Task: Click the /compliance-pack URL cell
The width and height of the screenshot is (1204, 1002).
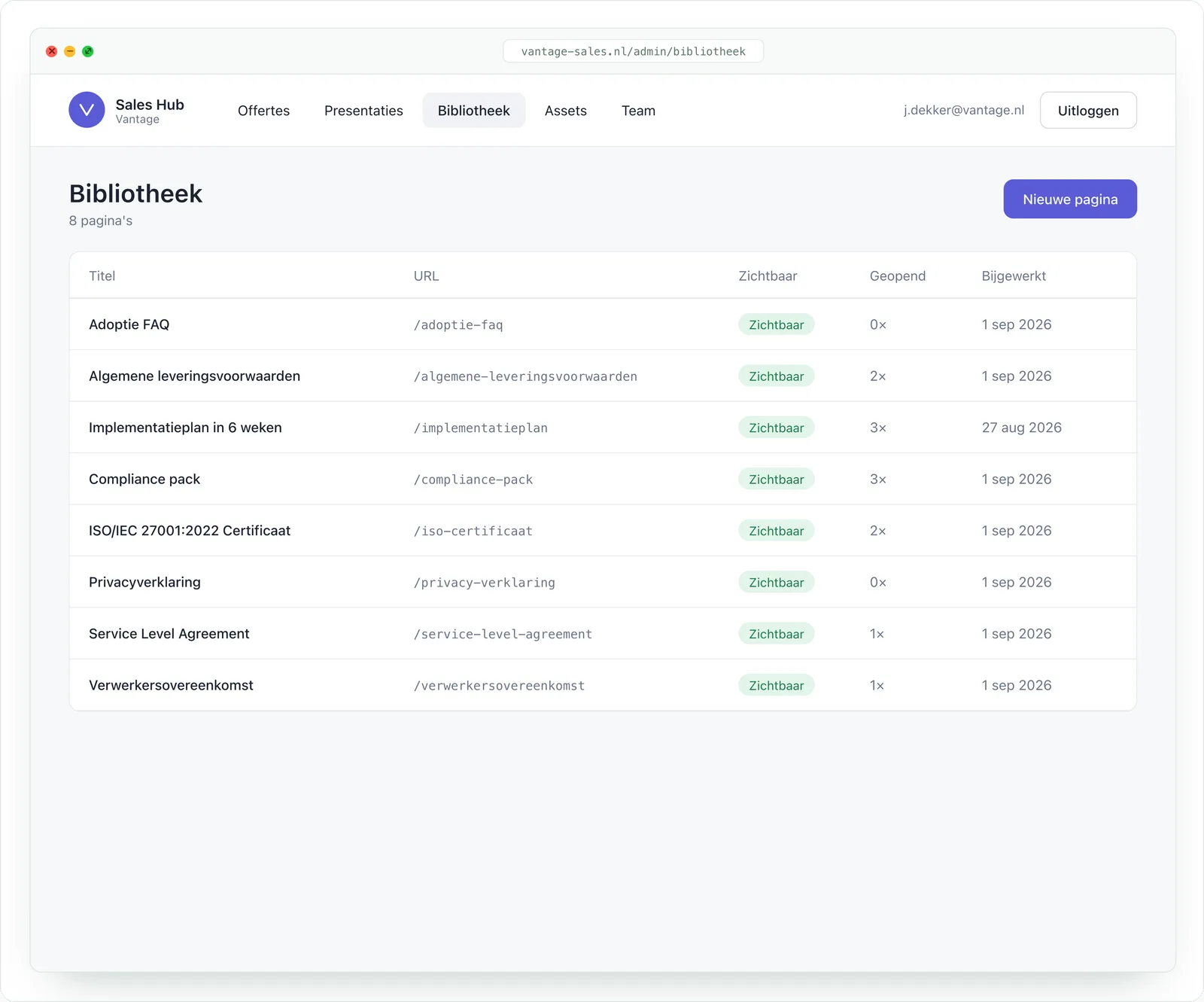Action: pos(473,480)
